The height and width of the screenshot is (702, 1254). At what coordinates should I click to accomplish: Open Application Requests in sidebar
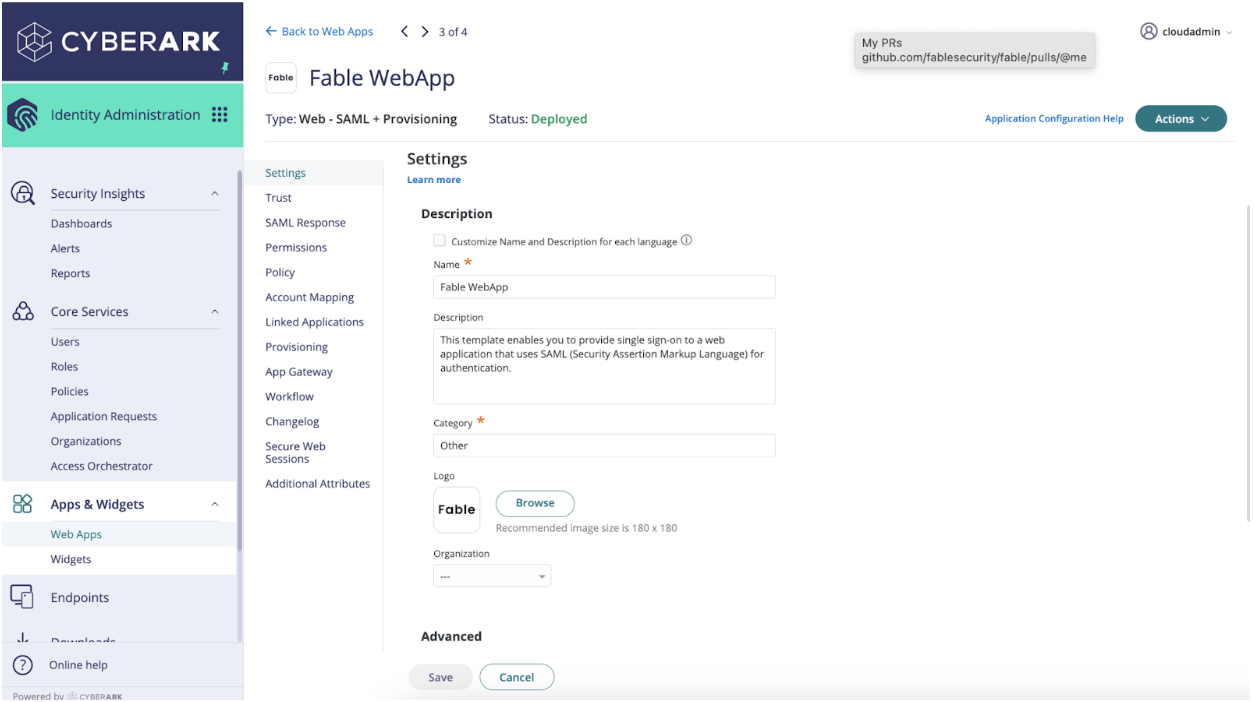(x=104, y=417)
